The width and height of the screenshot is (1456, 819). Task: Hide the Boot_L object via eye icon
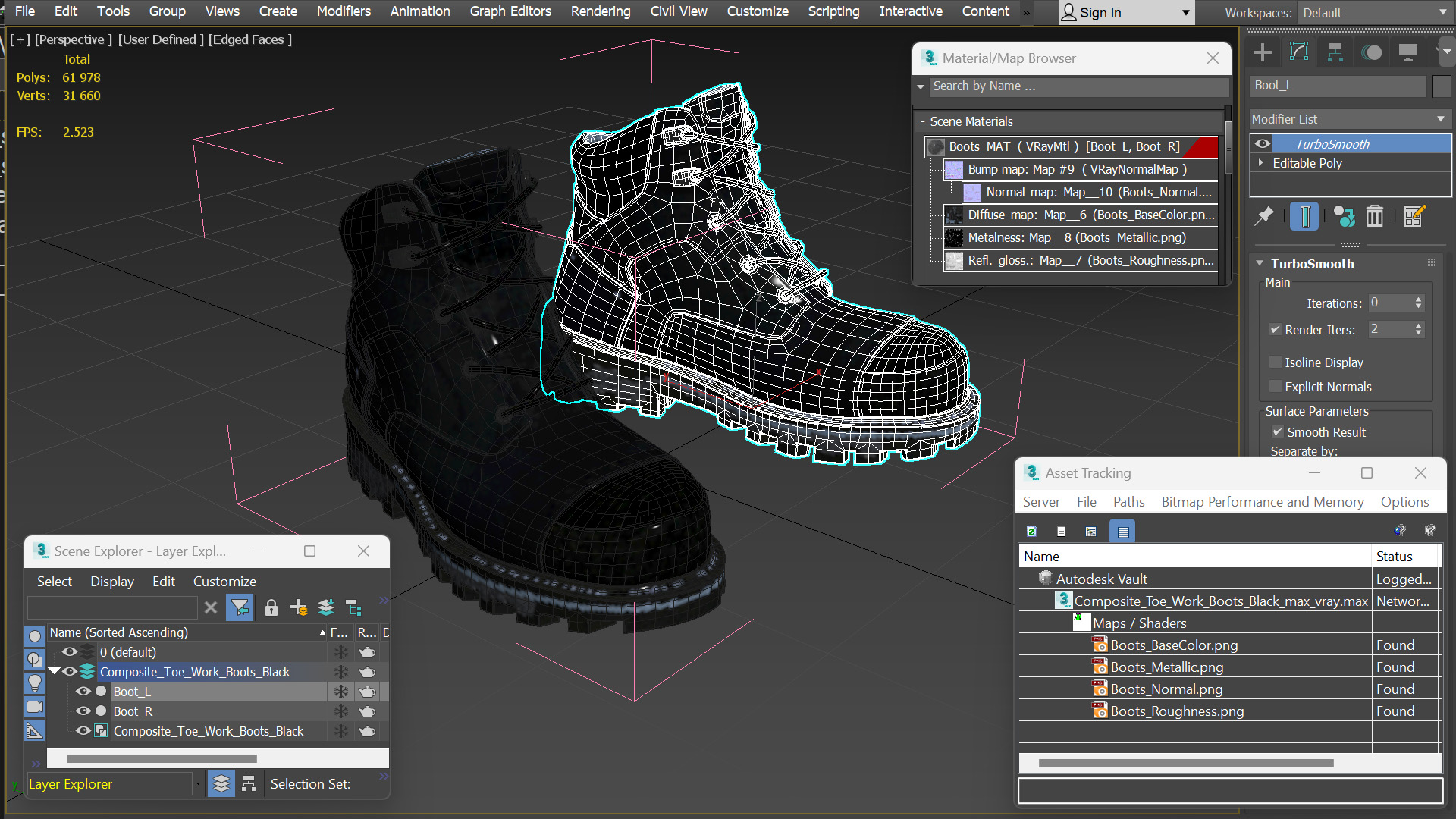83,692
